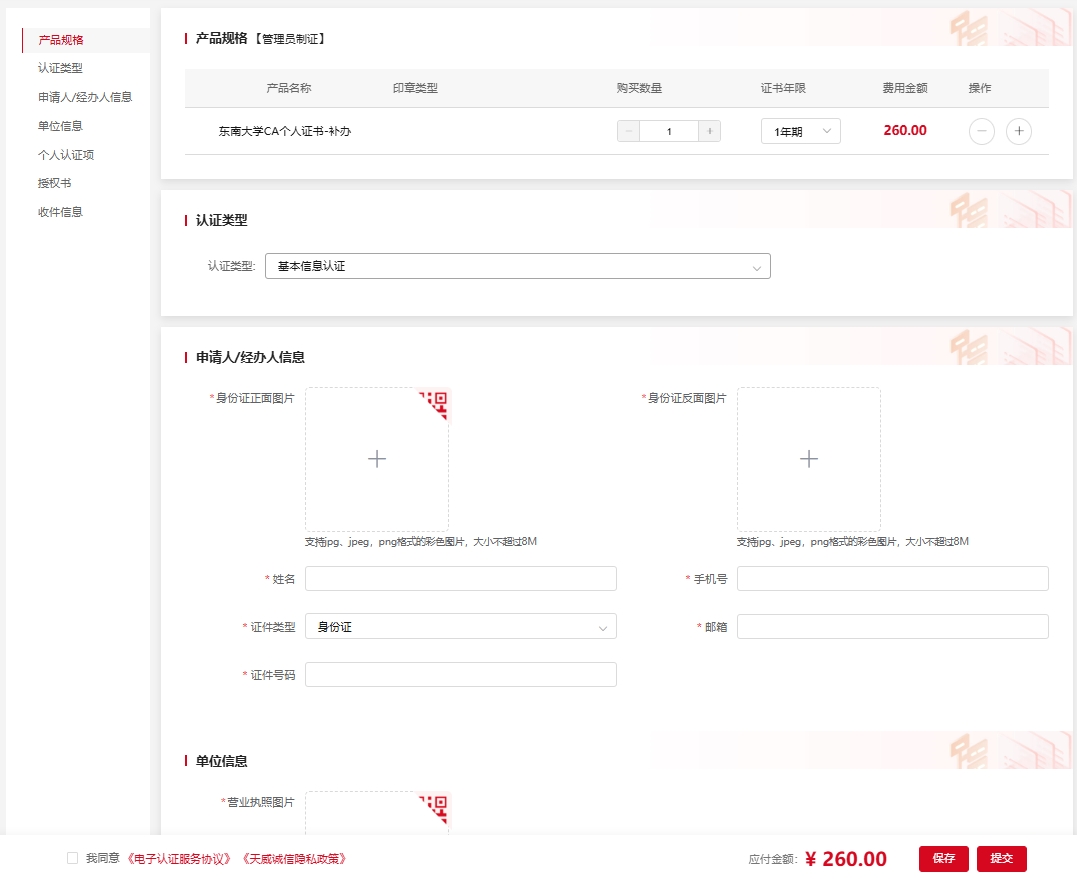Open the 证件类型 dropdown showing 身份证

[460, 627]
